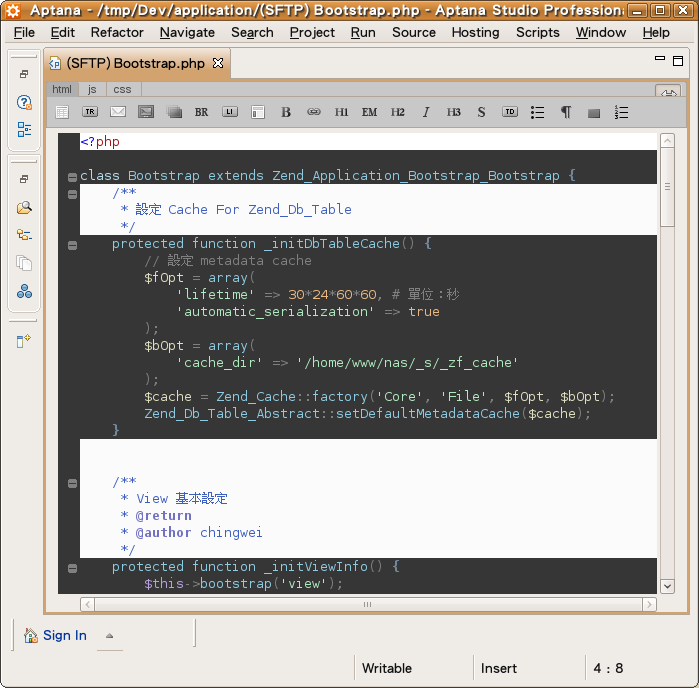Click the horizontal scrollbar thumb

368,605
